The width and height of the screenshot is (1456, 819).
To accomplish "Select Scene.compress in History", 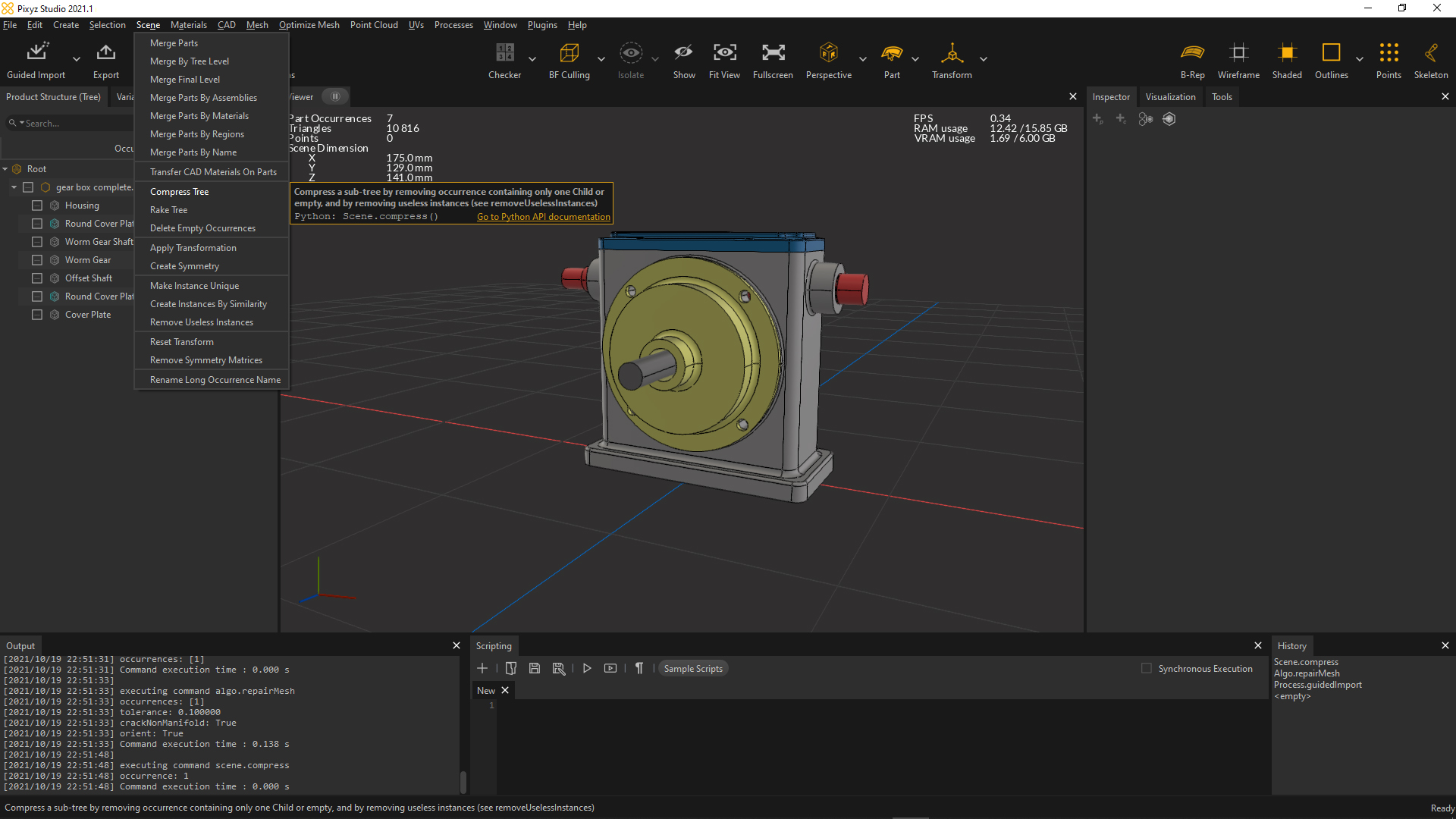I will [1305, 662].
